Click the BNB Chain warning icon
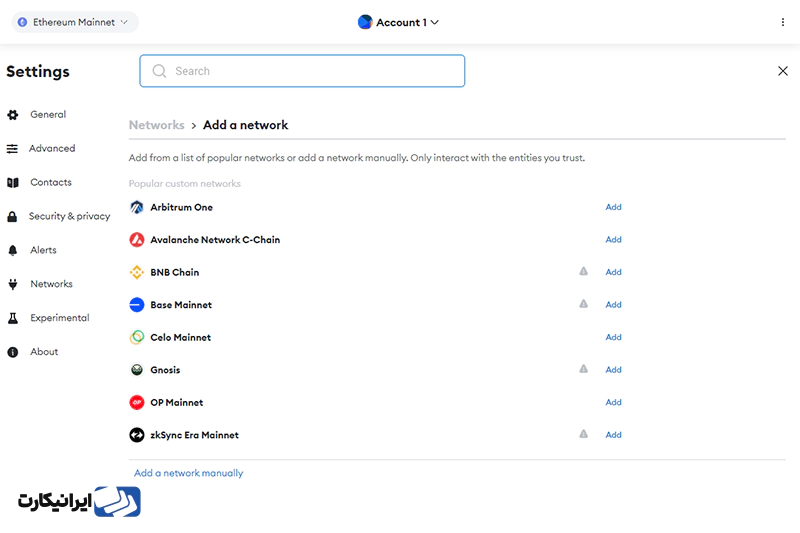The image size is (800, 533). (x=584, y=271)
